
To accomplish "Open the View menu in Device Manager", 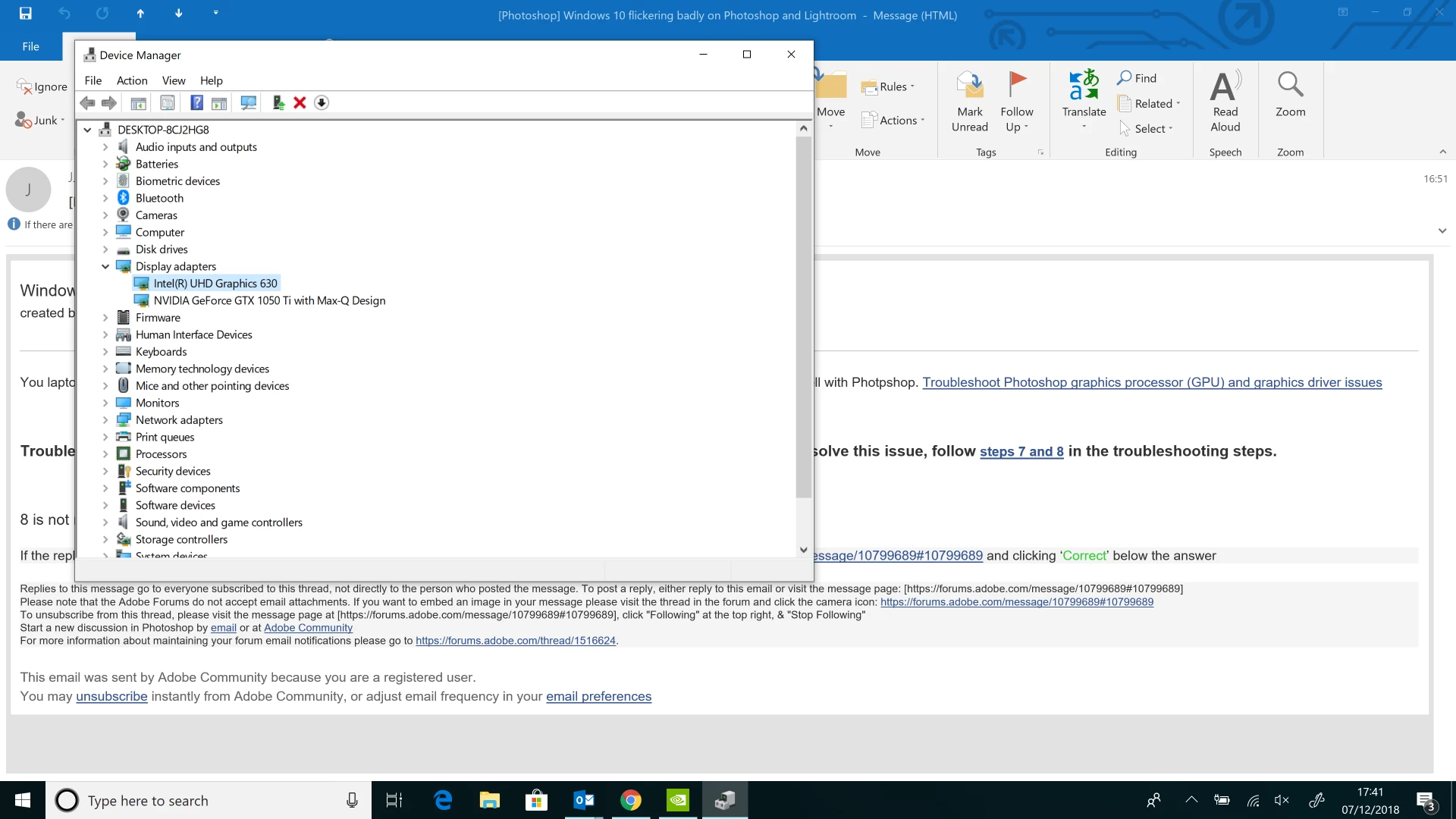I will pos(173,80).
